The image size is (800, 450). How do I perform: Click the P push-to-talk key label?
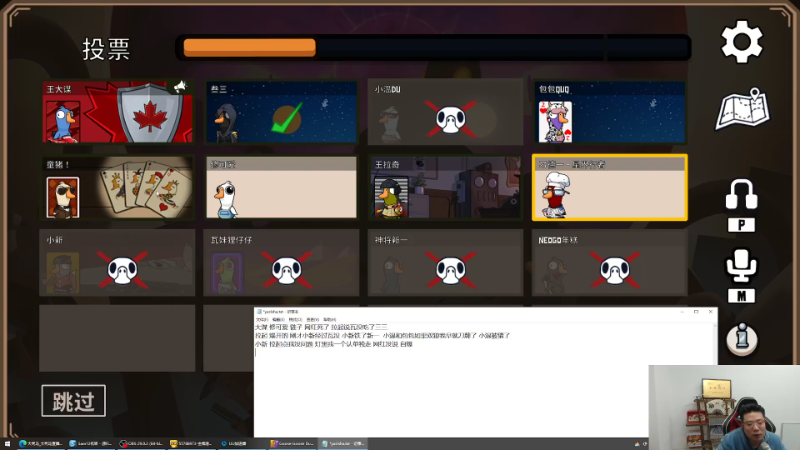[x=741, y=224]
